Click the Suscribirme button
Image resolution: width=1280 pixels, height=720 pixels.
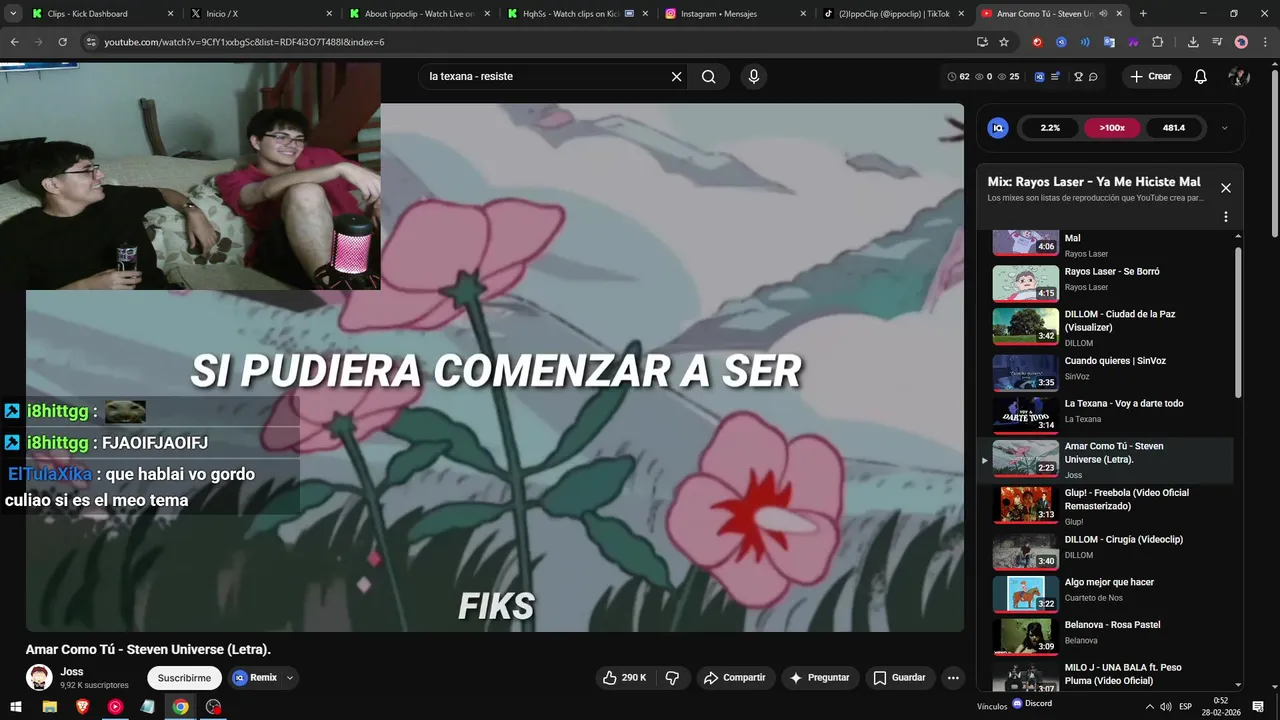click(184, 678)
